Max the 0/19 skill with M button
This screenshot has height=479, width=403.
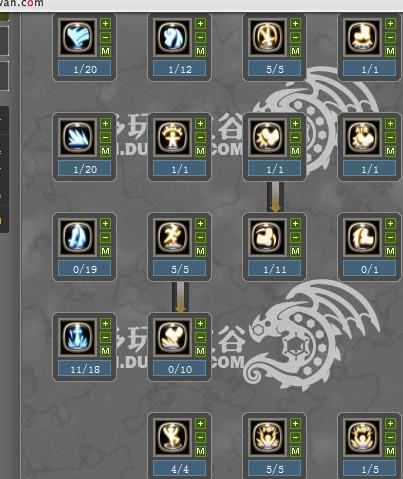(105, 251)
